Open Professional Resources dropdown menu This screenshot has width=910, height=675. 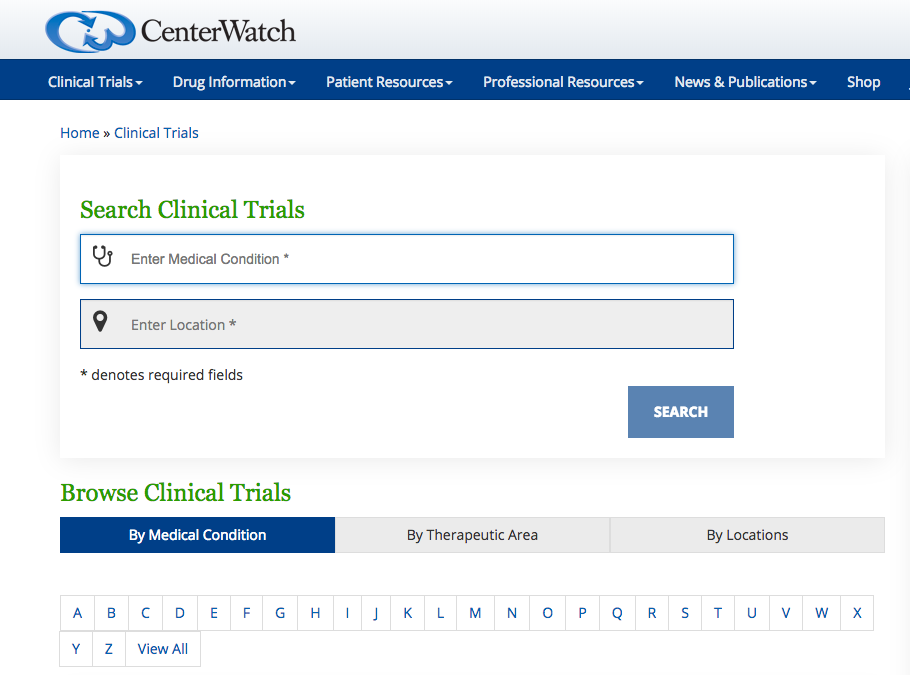pos(563,82)
